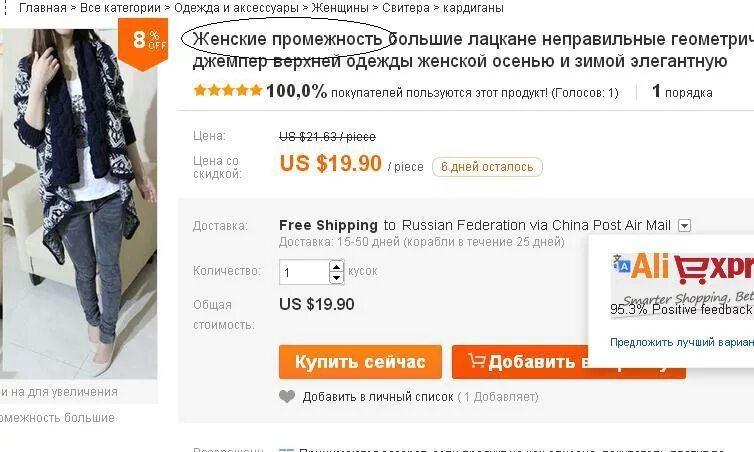Click the cart icon on Добавить button
This screenshot has width=754, height=452.
[x=477, y=361]
